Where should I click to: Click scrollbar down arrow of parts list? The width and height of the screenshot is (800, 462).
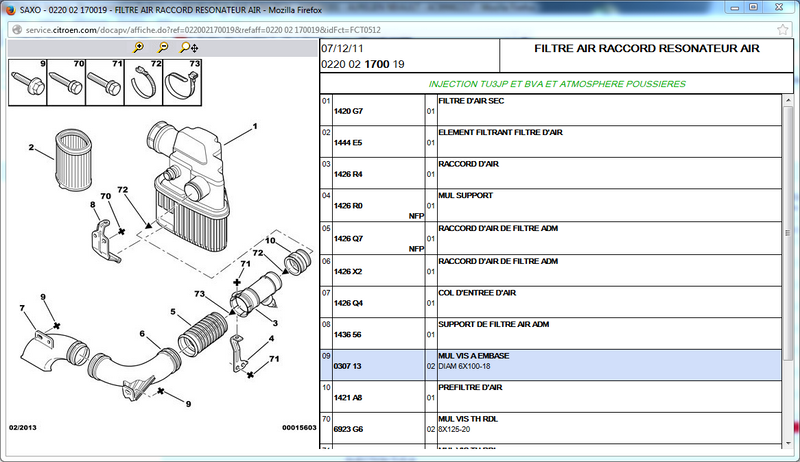point(788,443)
